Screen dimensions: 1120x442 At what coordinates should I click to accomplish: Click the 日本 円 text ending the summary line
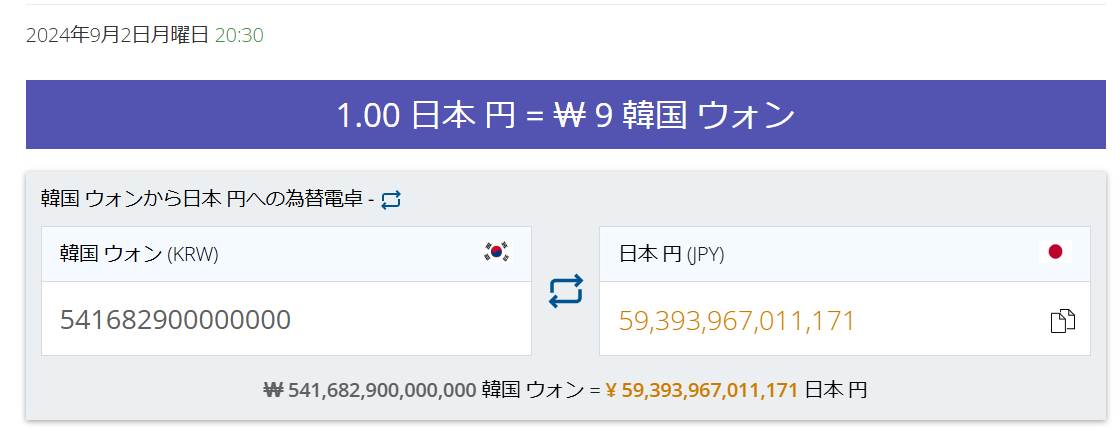[836, 389]
